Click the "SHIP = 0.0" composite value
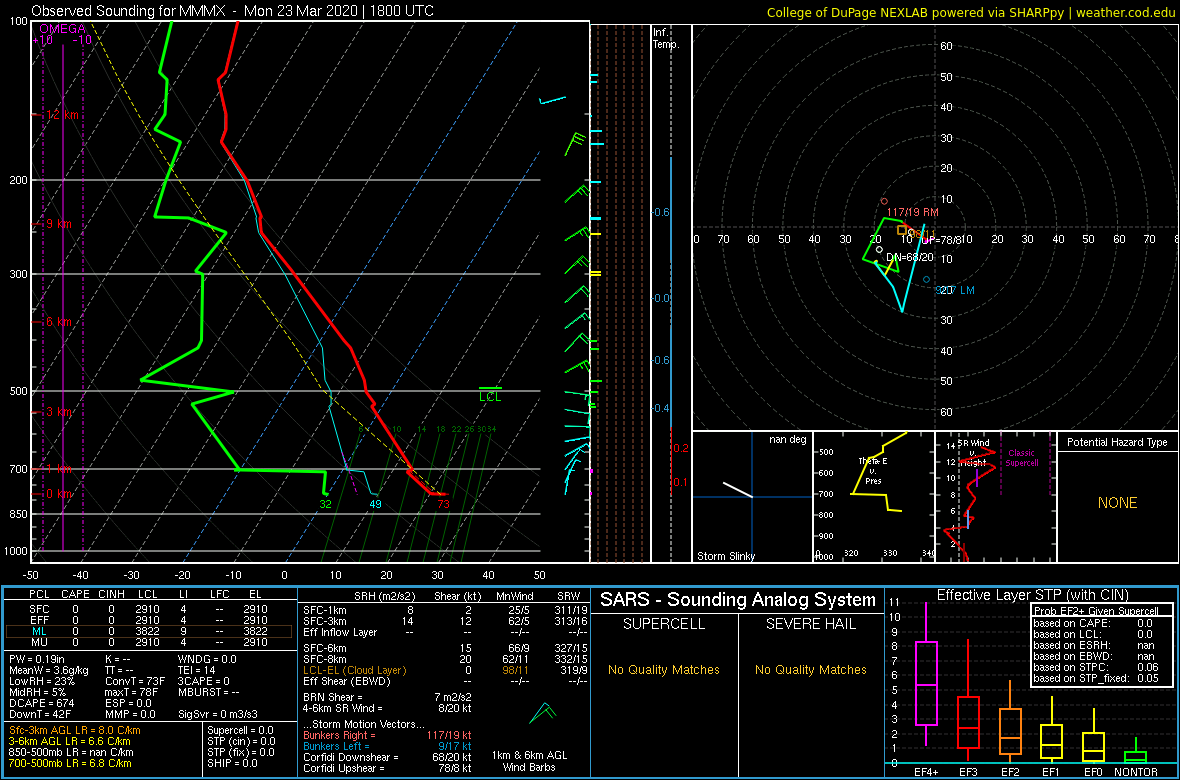The image size is (1180, 780). [235, 763]
